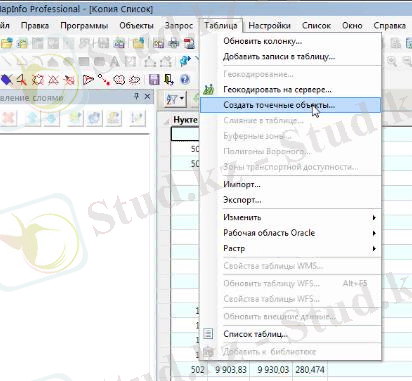The width and height of the screenshot is (412, 381).
Task: Click the Open Workspace icon beside Open Table
Action: 23,43
